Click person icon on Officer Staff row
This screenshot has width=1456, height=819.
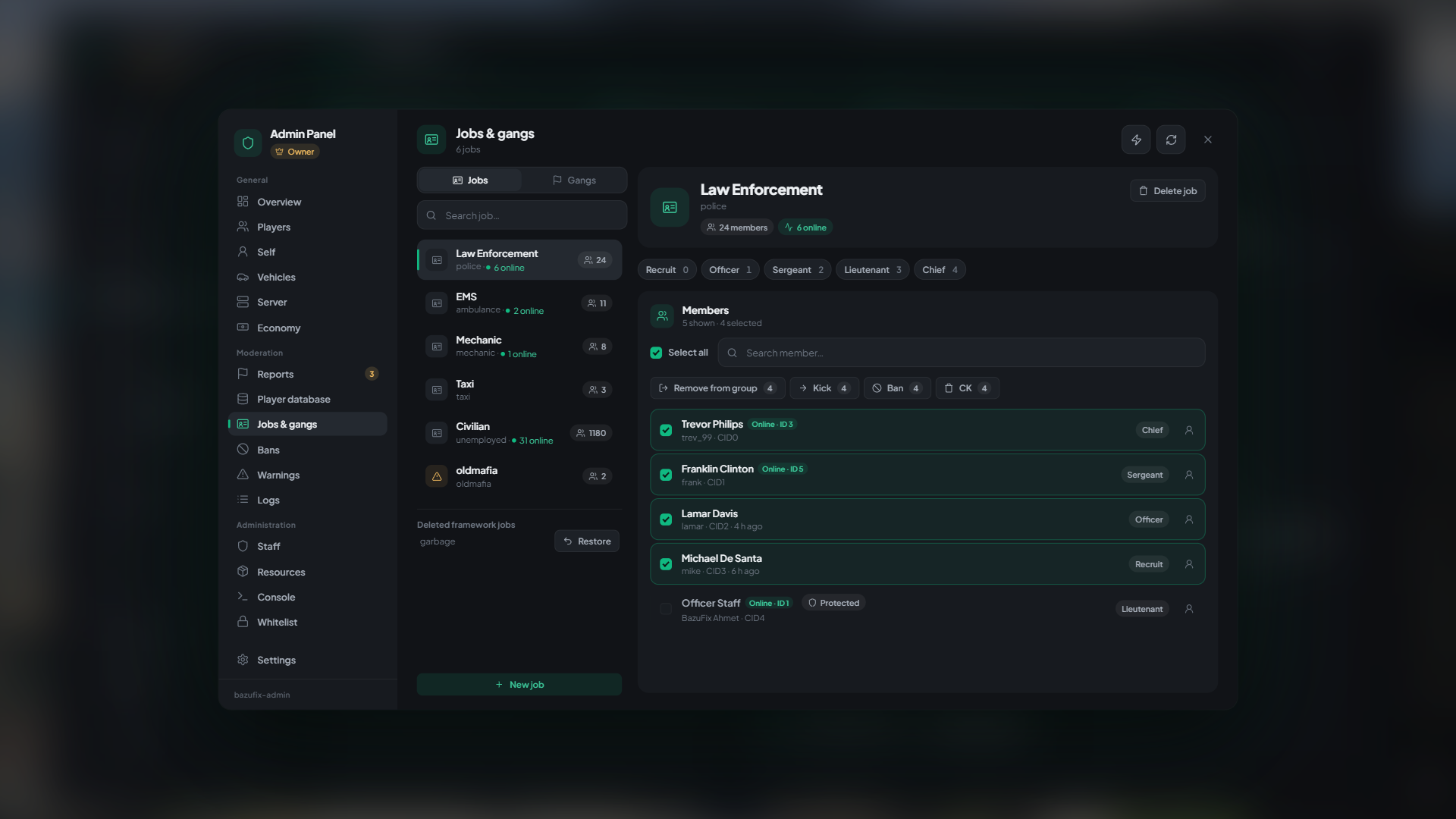click(1189, 609)
